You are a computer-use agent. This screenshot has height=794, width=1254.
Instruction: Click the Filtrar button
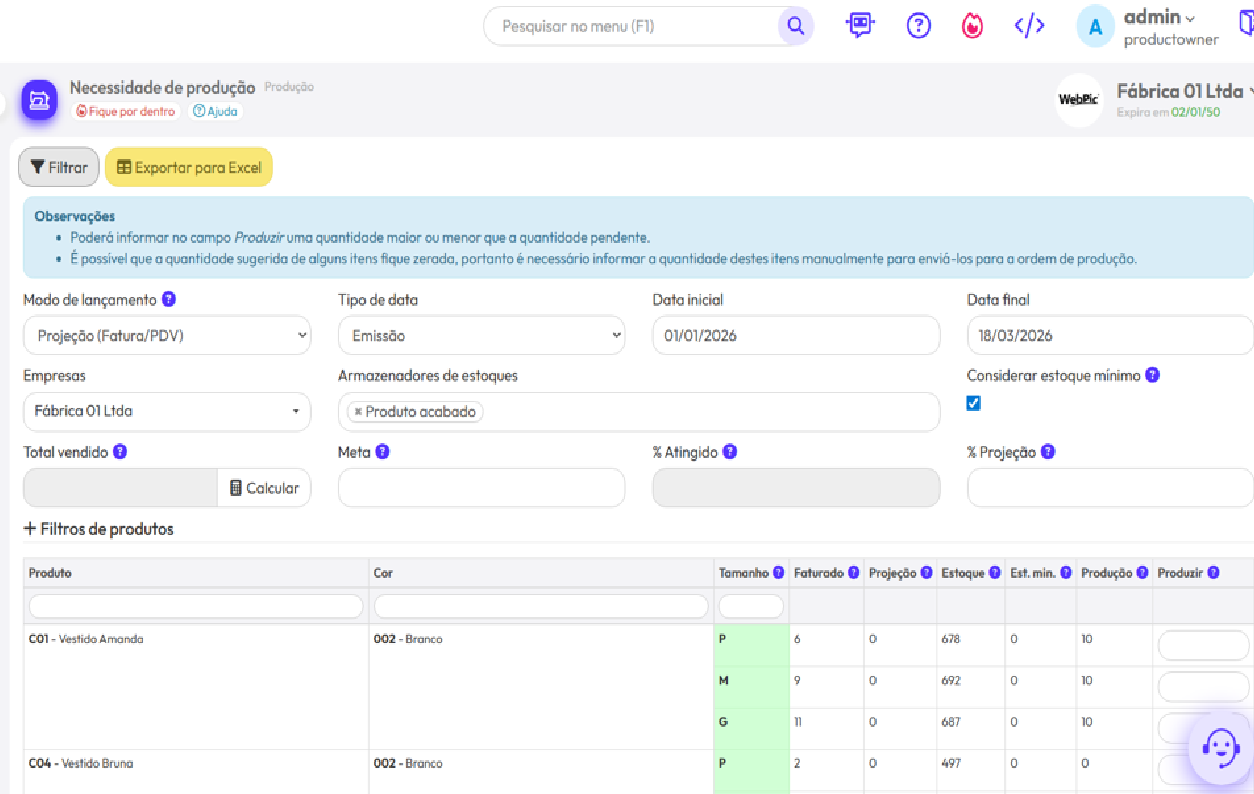(x=59, y=168)
